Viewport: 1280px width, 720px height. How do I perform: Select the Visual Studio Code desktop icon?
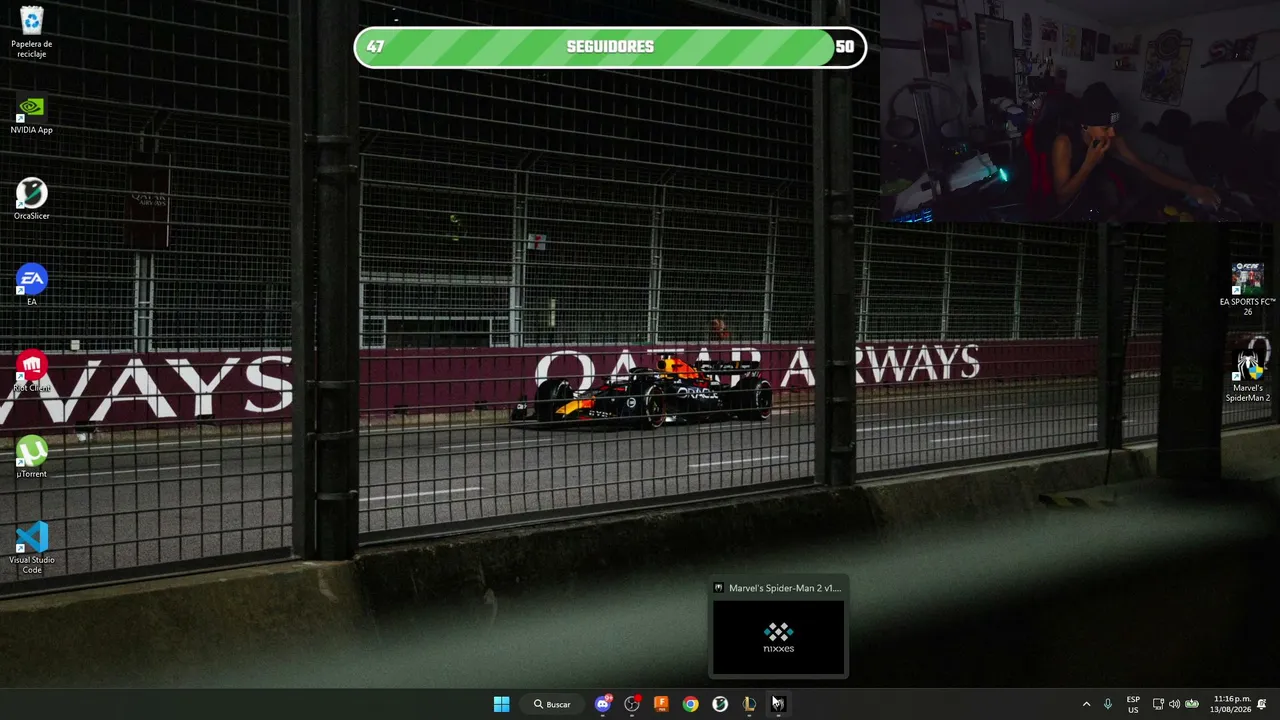(x=31, y=549)
